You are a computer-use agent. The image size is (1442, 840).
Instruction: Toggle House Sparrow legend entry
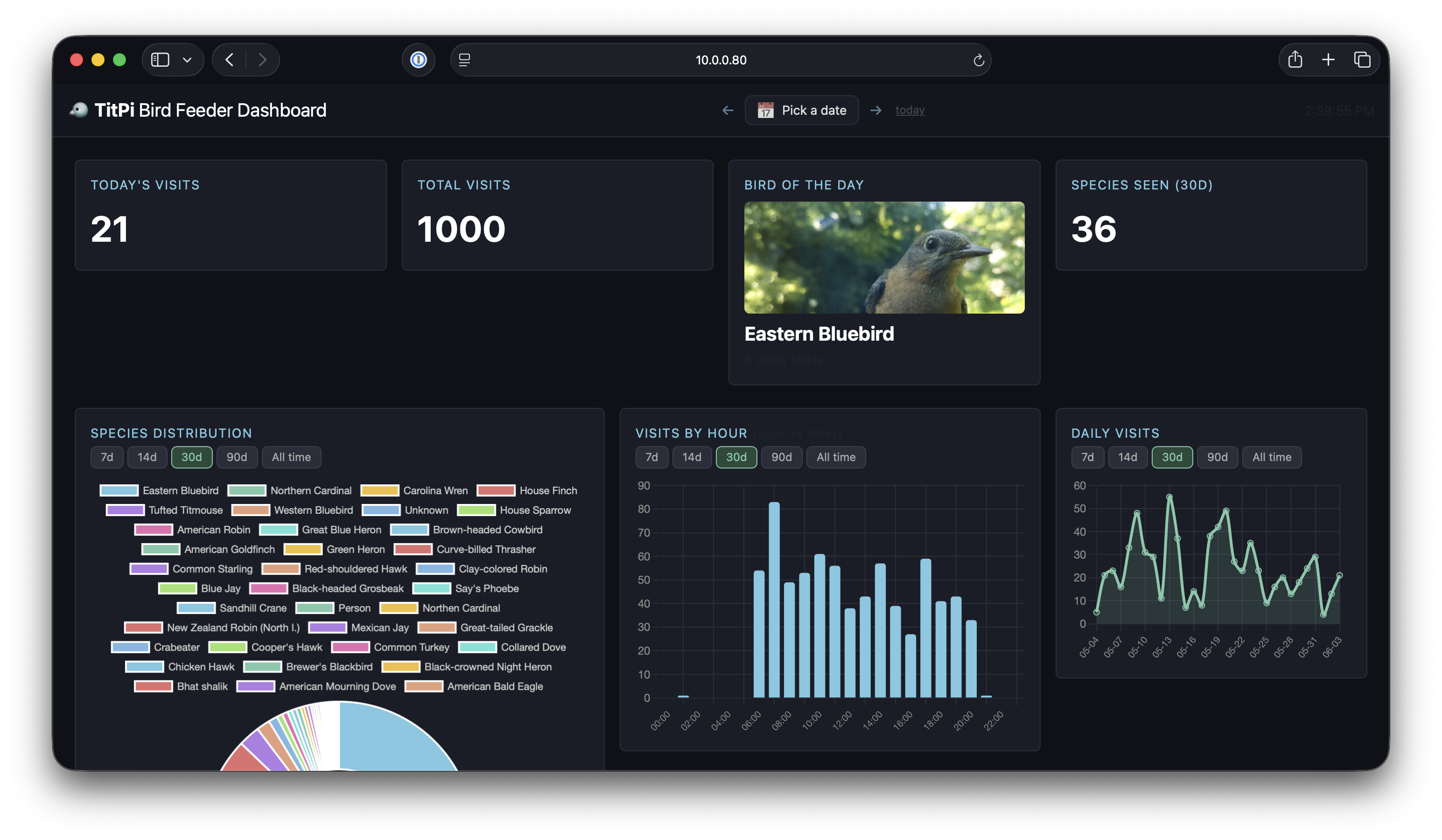514,510
